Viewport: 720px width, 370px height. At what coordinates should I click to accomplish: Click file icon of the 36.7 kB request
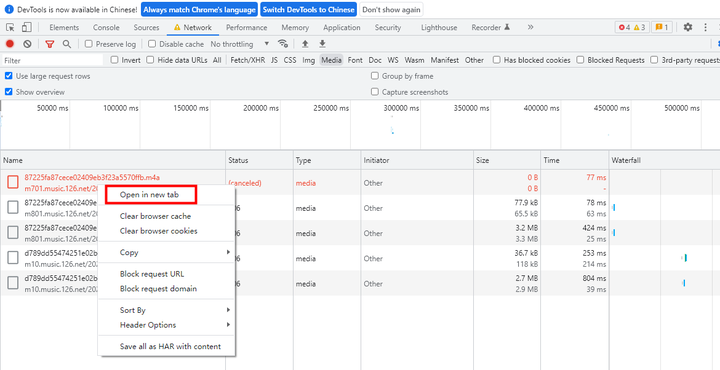tap(13, 258)
